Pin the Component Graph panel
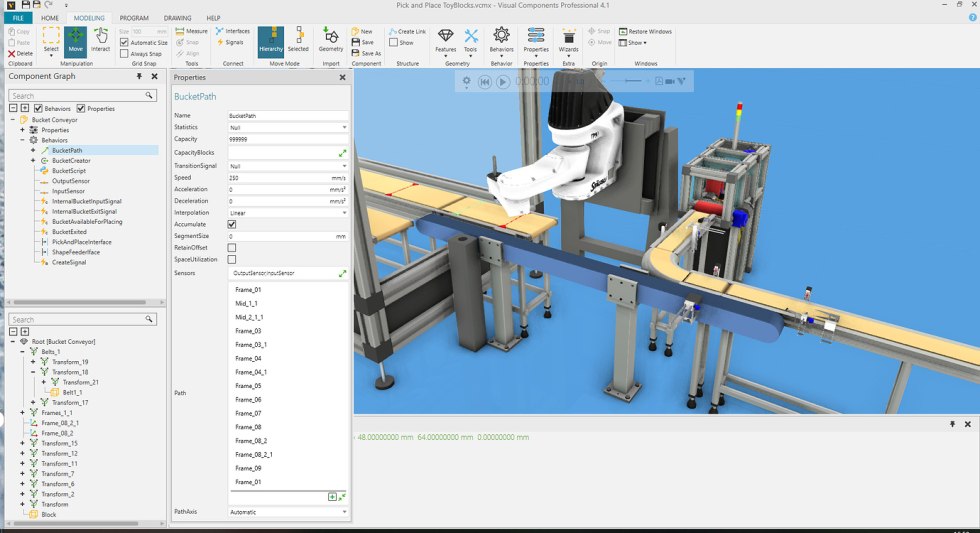This screenshot has height=533, width=980. pyautogui.click(x=138, y=76)
